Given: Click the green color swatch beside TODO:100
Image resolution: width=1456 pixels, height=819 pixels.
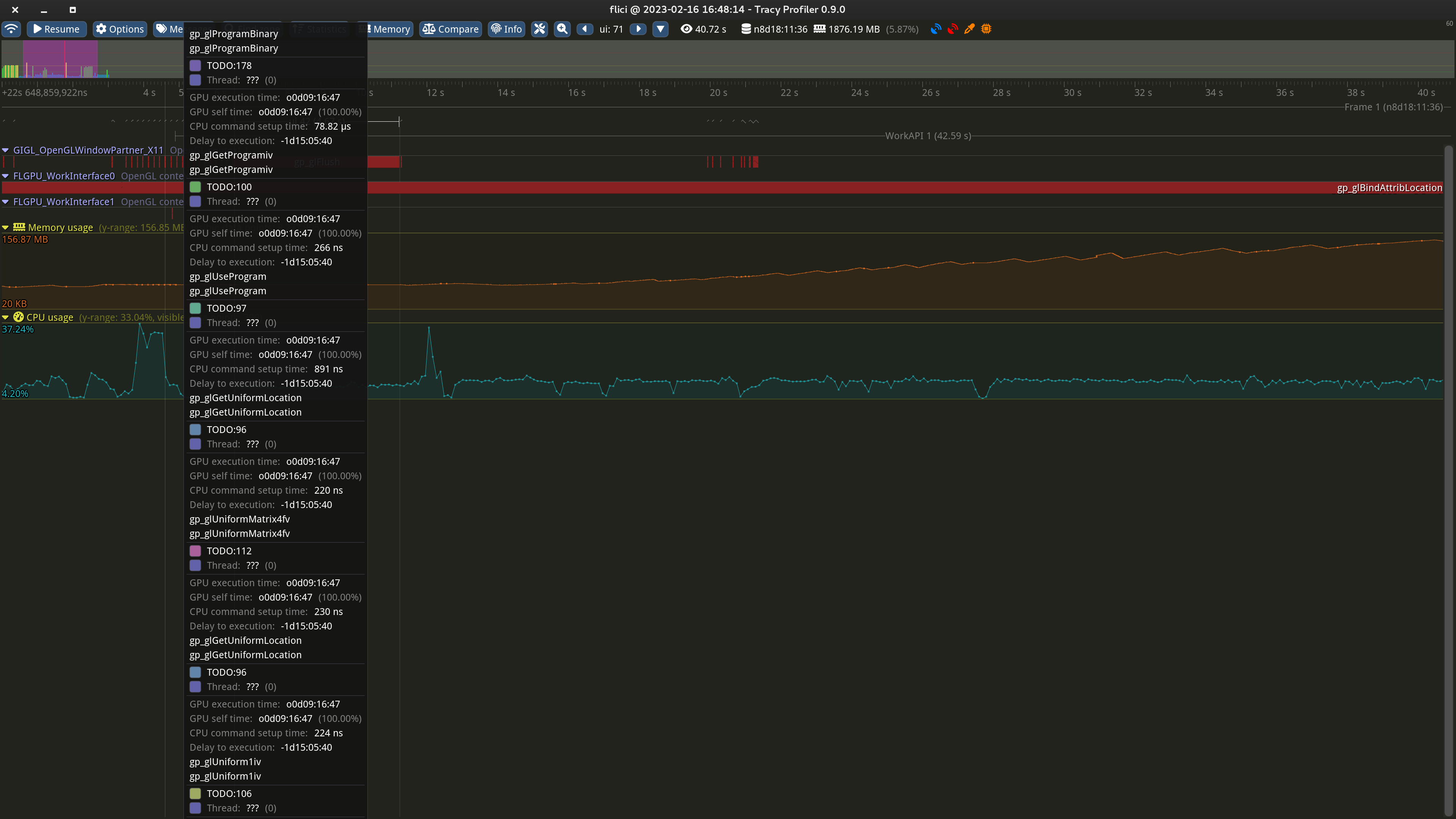Looking at the screenshot, I should click(x=196, y=187).
